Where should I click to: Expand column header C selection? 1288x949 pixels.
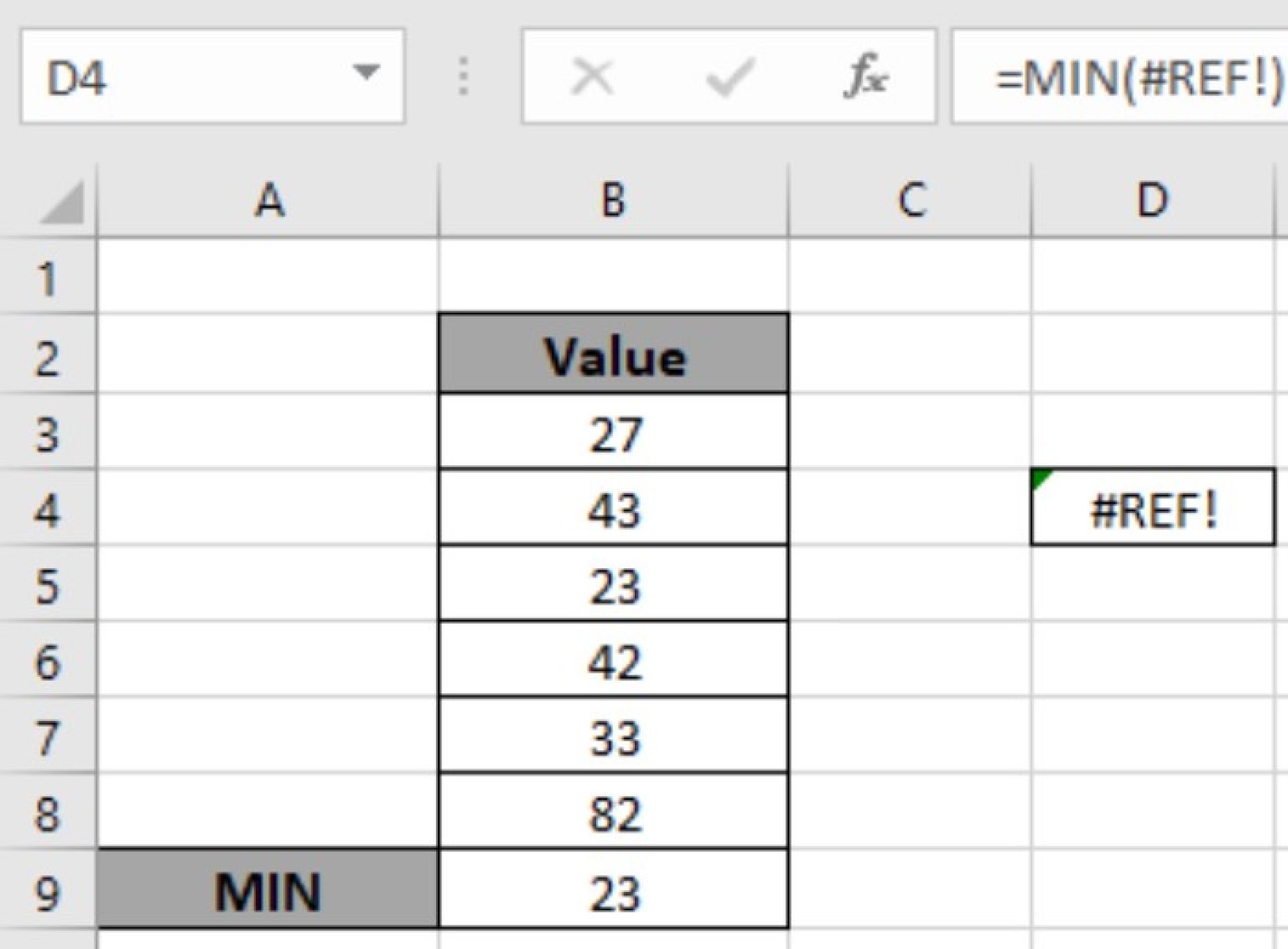coord(911,200)
